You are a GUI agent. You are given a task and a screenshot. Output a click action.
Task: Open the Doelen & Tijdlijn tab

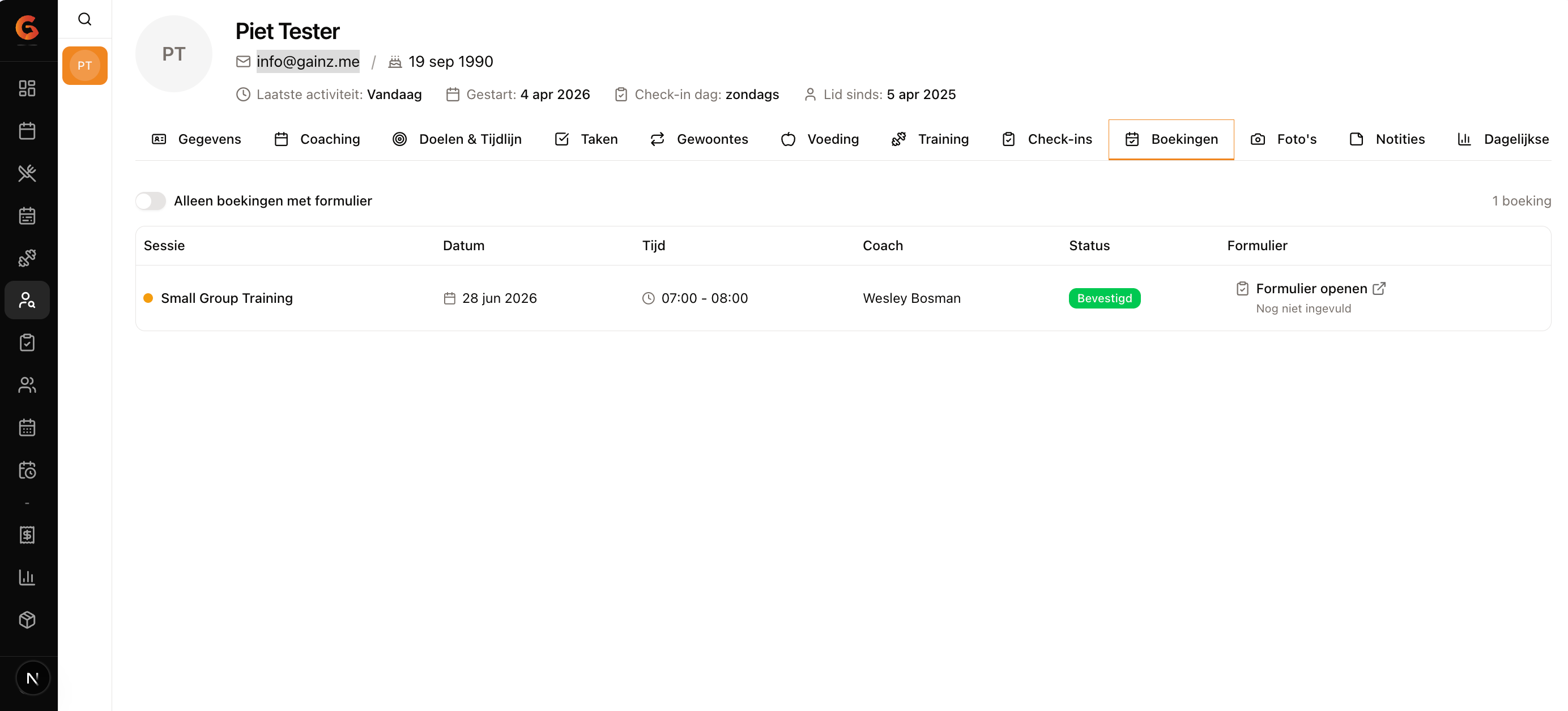coord(457,139)
